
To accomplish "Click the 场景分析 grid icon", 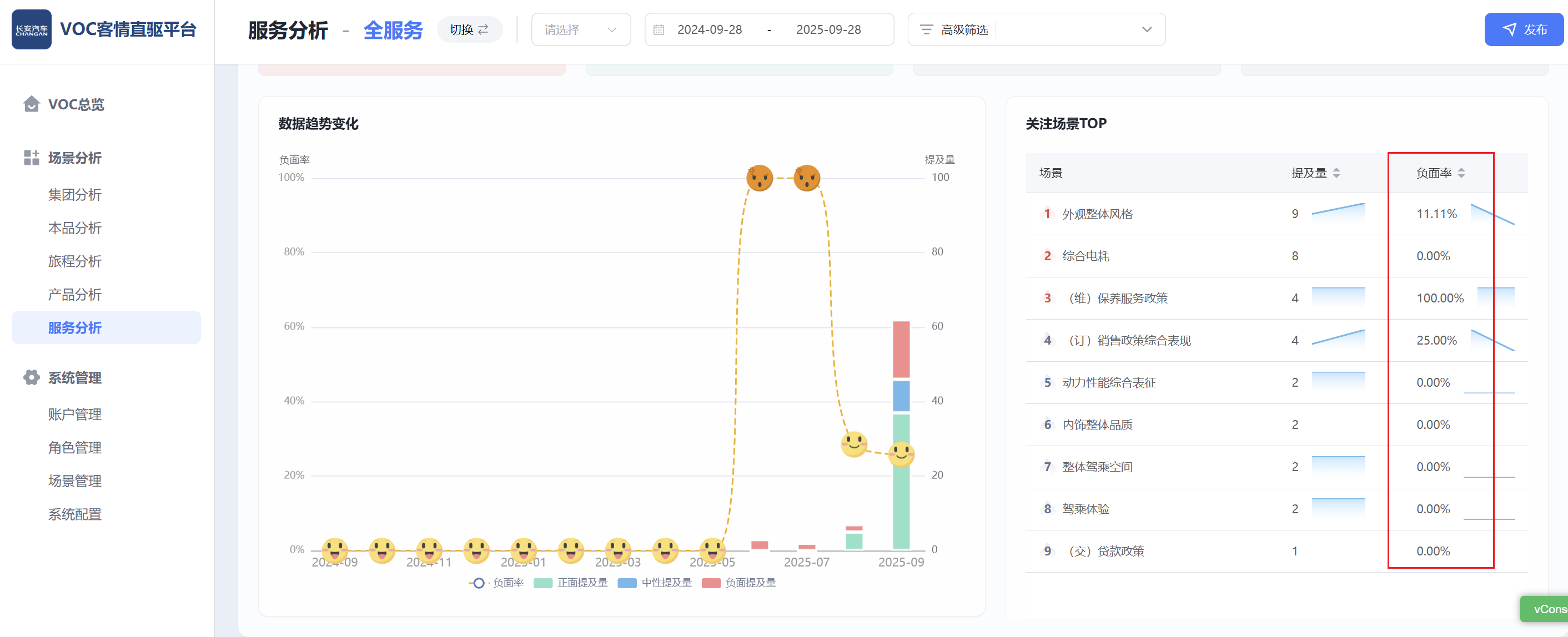I will tap(31, 158).
